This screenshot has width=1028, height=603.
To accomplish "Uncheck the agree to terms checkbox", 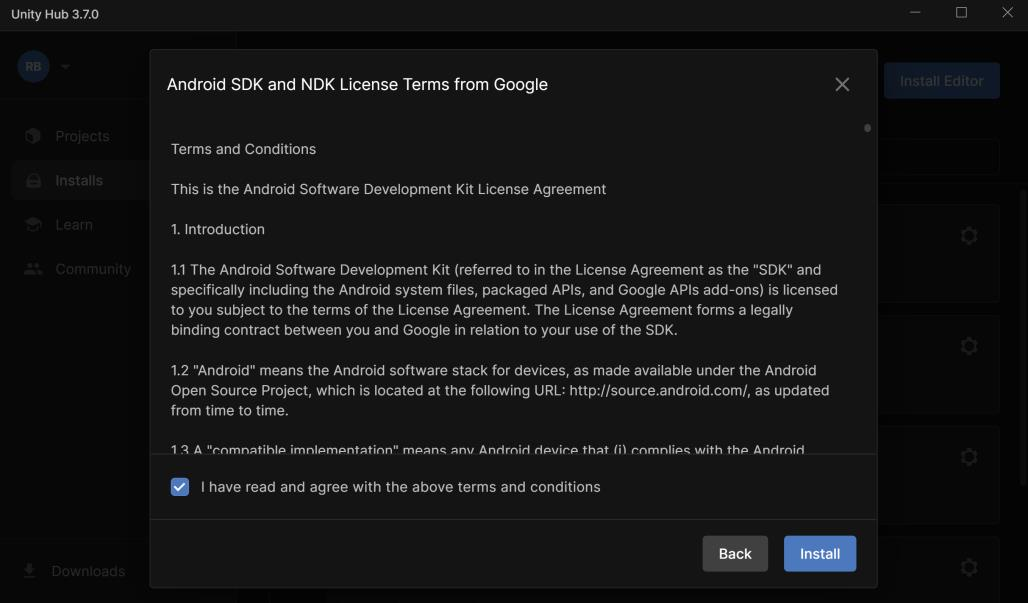I will (180, 487).
